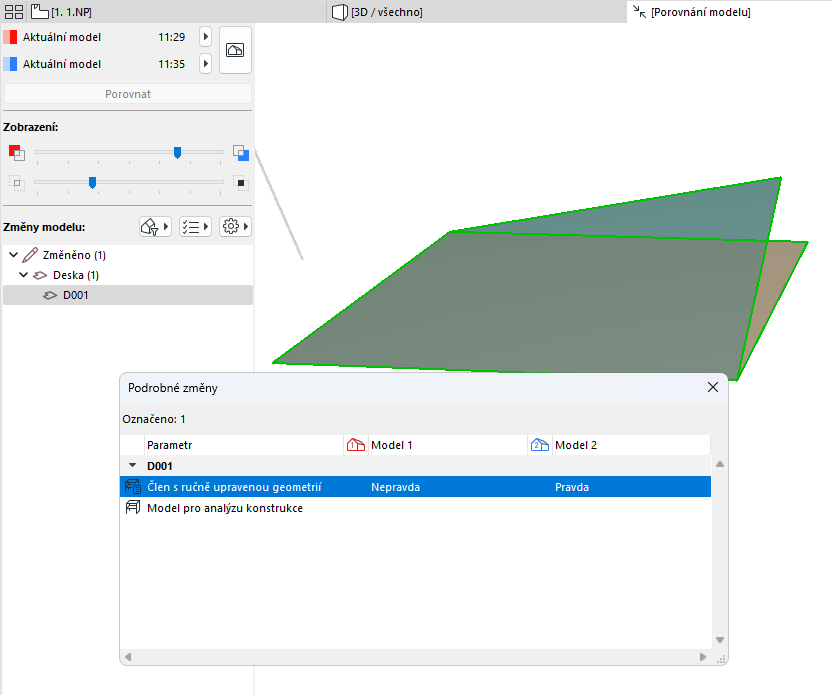Image resolution: width=832 pixels, height=695 pixels.
Task: Select the Člen s ručně upravenou geometrií row
Action: 415,487
